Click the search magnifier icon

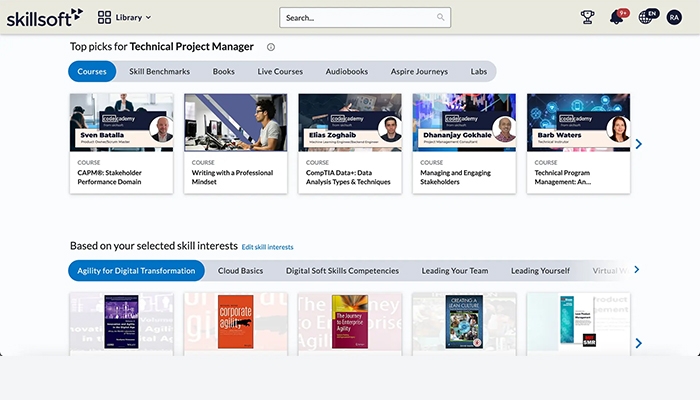coord(441,17)
